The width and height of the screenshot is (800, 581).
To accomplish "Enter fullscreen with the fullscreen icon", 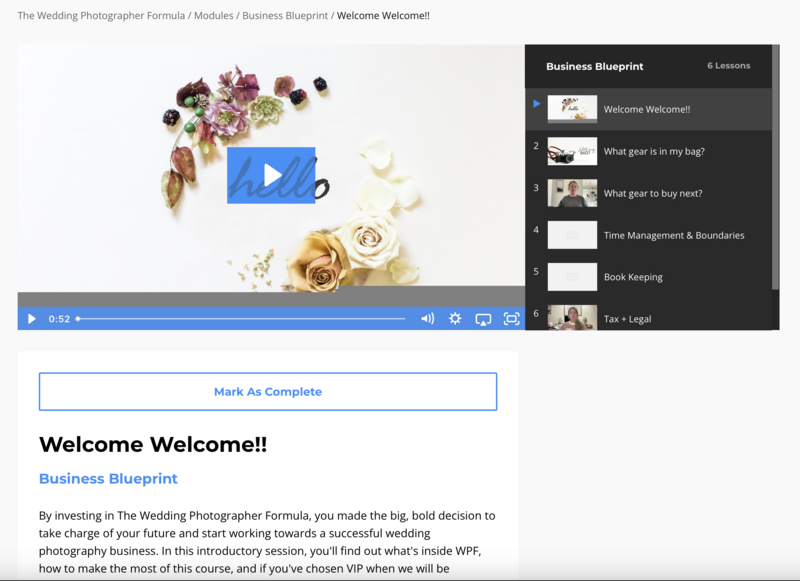I will [511, 319].
